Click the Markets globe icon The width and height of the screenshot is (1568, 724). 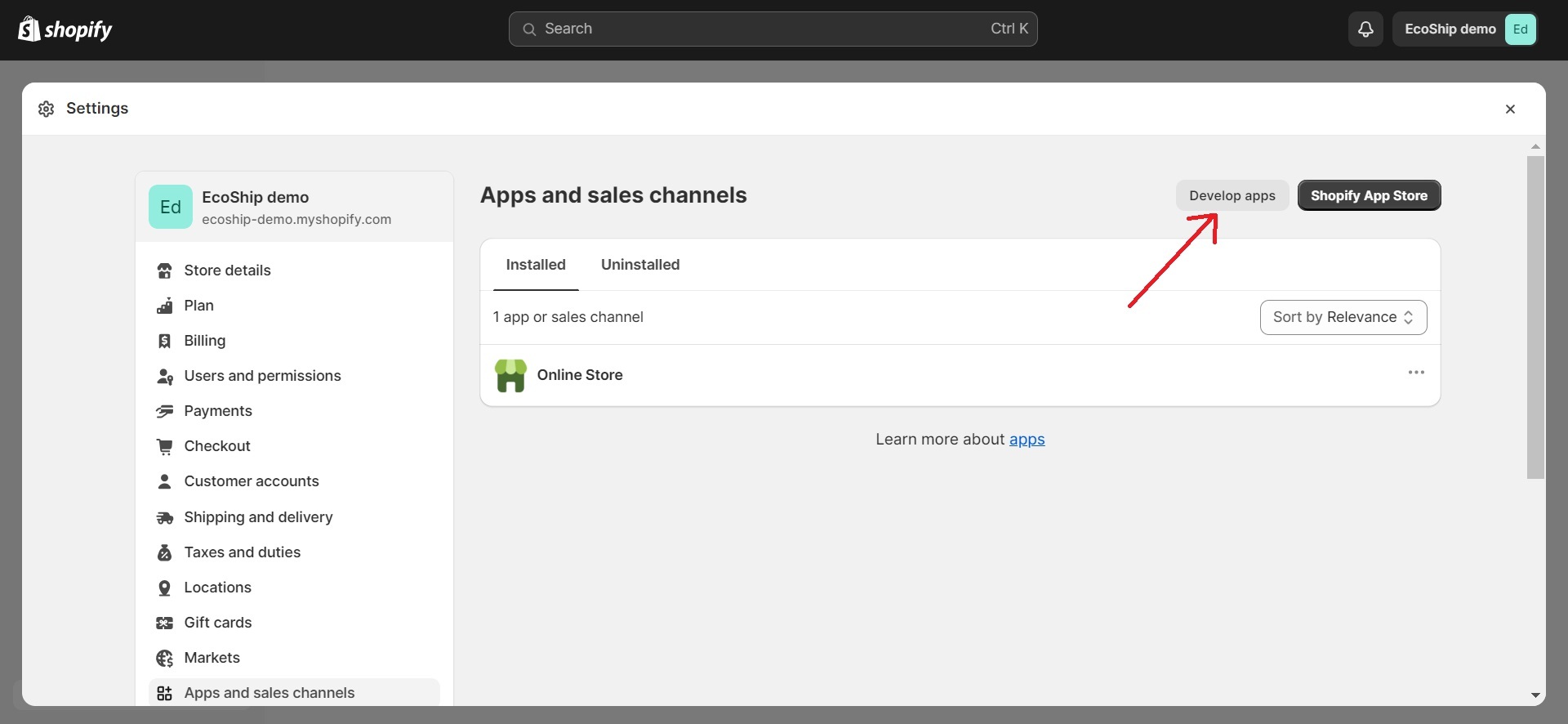(164, 658)
